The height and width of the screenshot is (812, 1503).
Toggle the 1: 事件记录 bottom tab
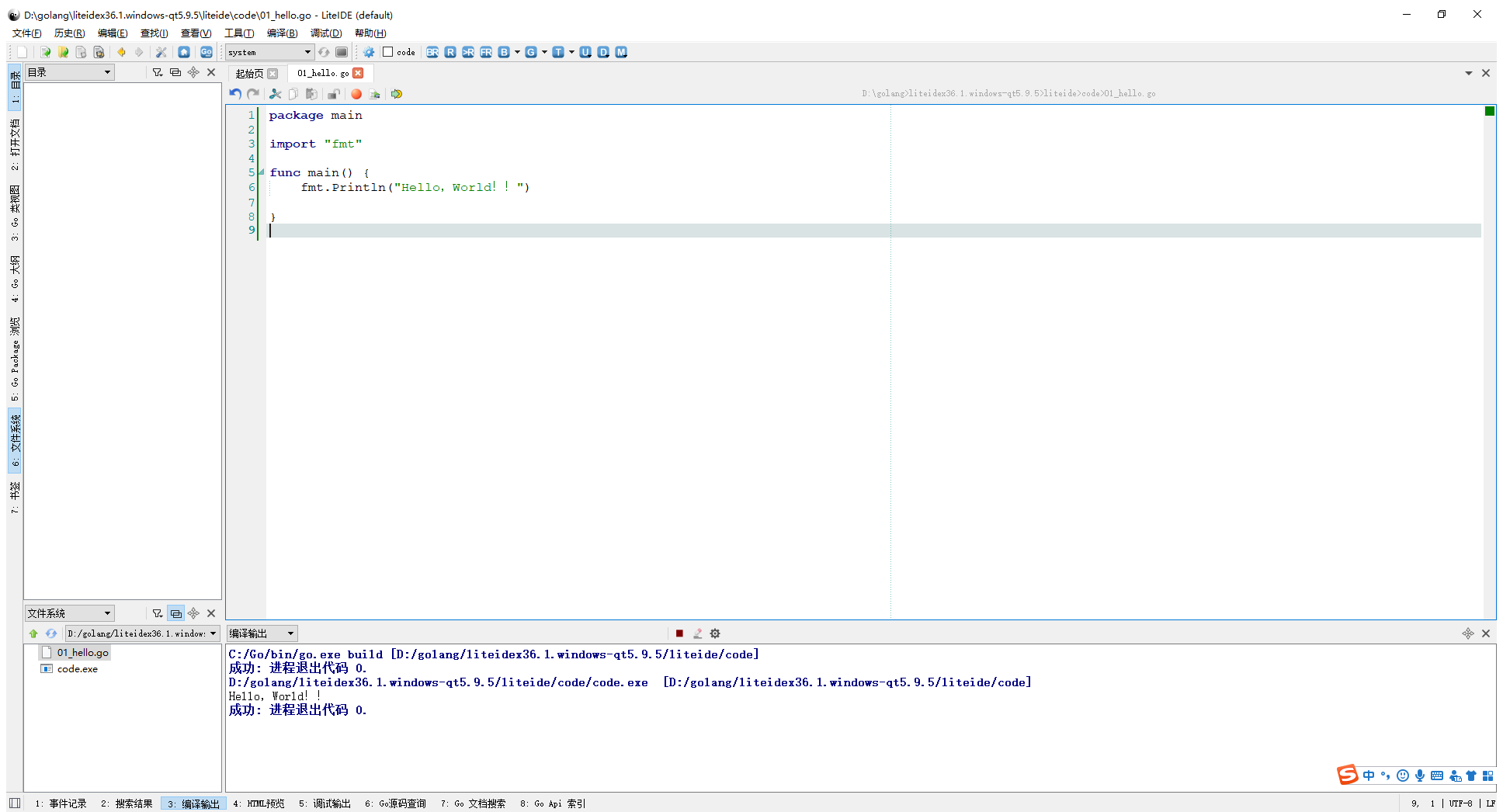coord(61,803)
